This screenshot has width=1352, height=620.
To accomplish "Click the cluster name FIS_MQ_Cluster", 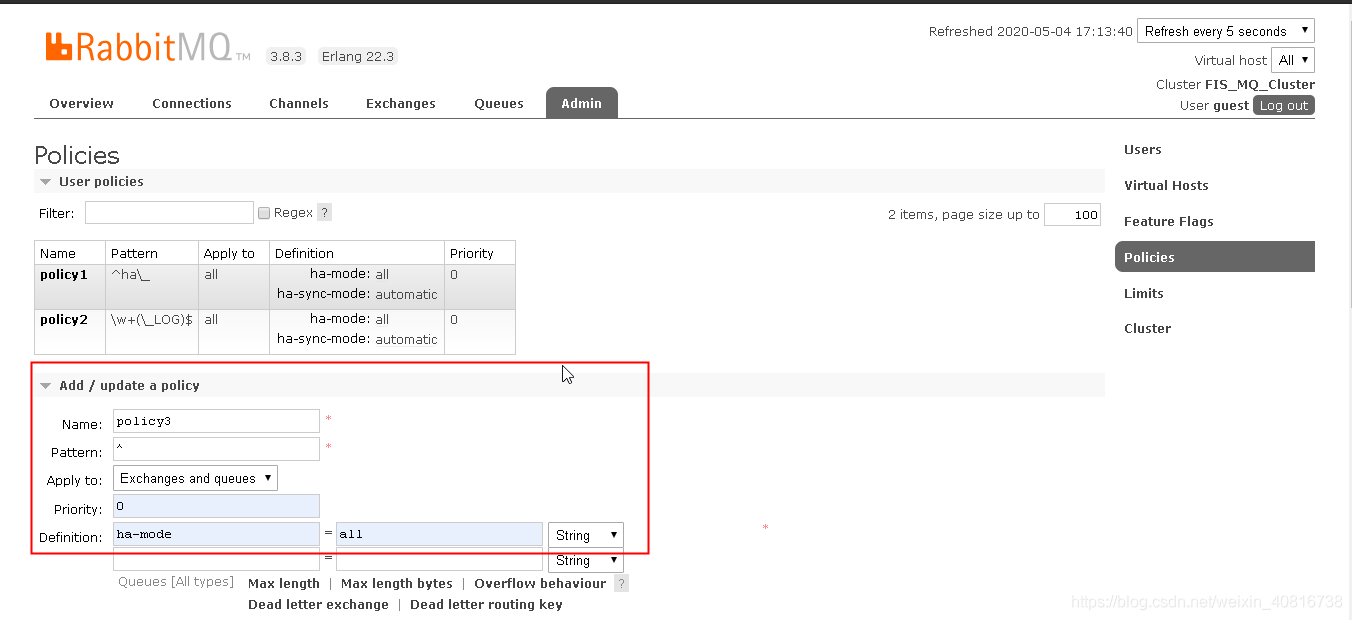I will [x=1260, y=84].
